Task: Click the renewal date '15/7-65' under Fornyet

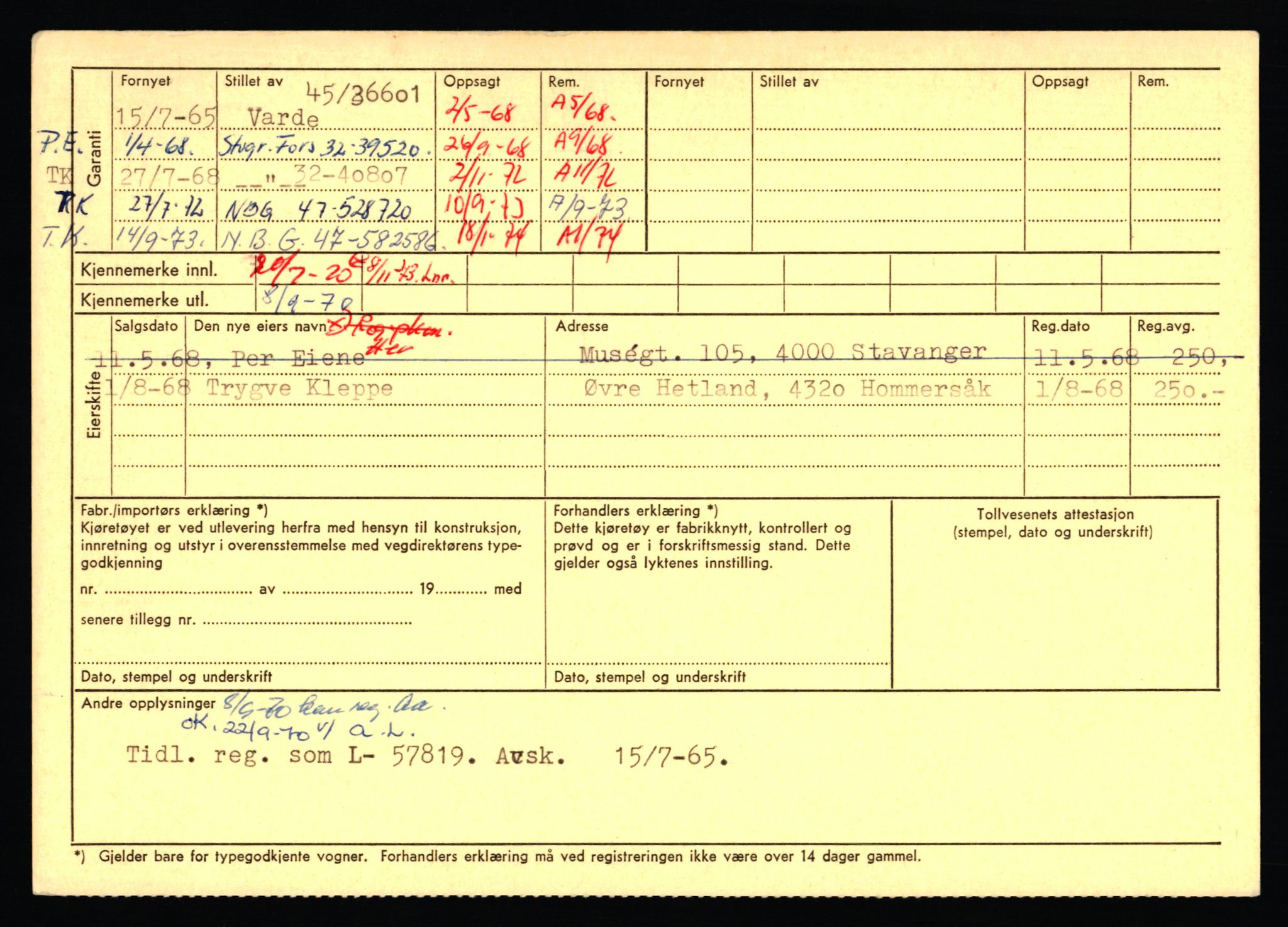Action: point(167,117)
